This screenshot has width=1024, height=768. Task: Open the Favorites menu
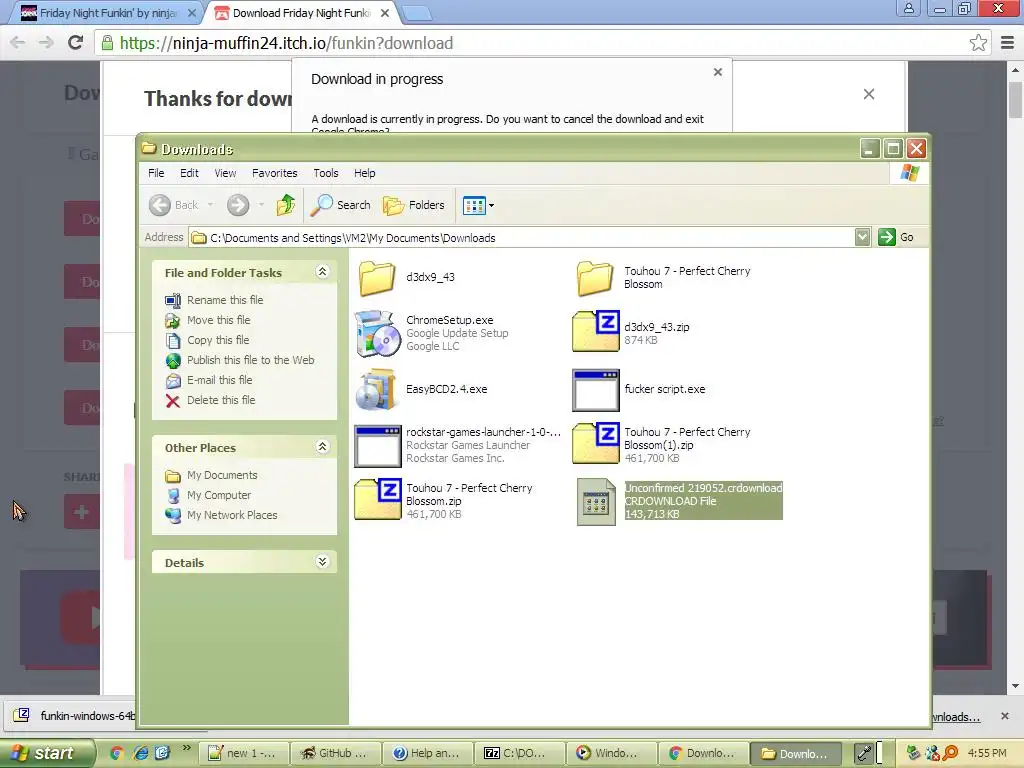(x=274, y=173)
